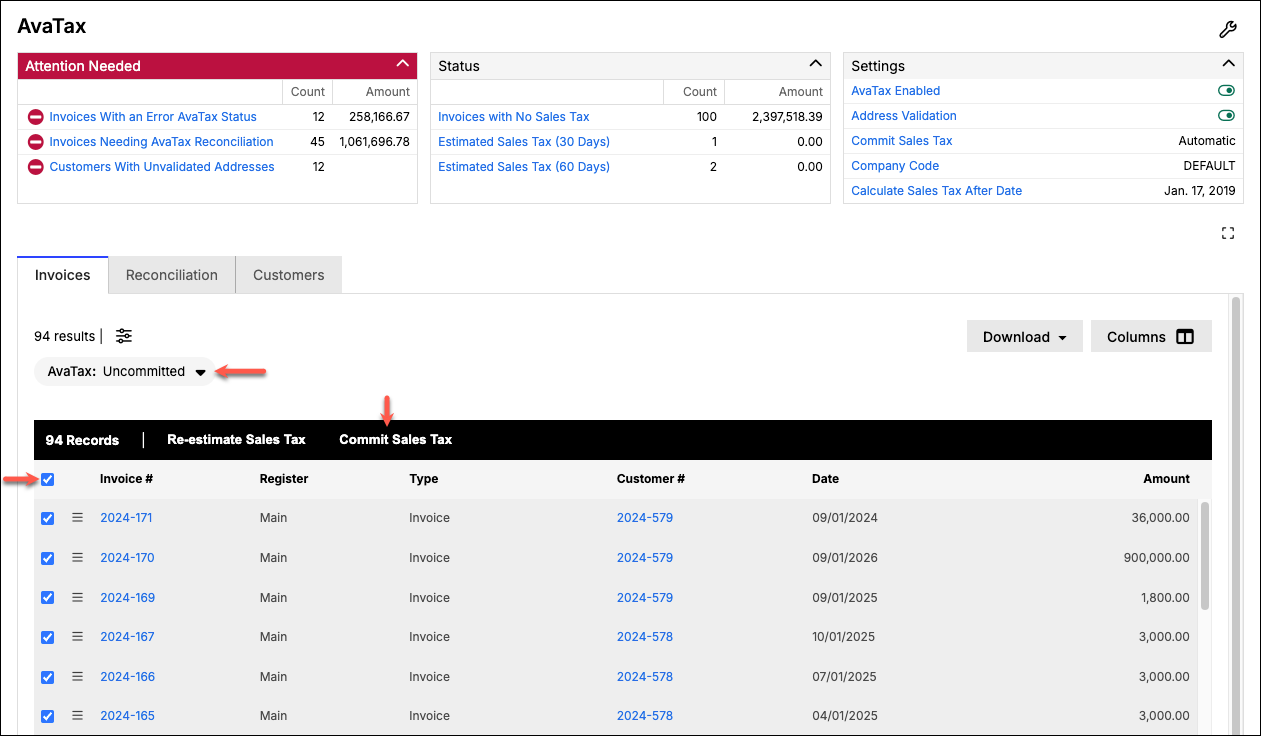Open row menu icon for invoice 2024-167
Viewport: 1261px width, 736px height.
click(77, 637)
